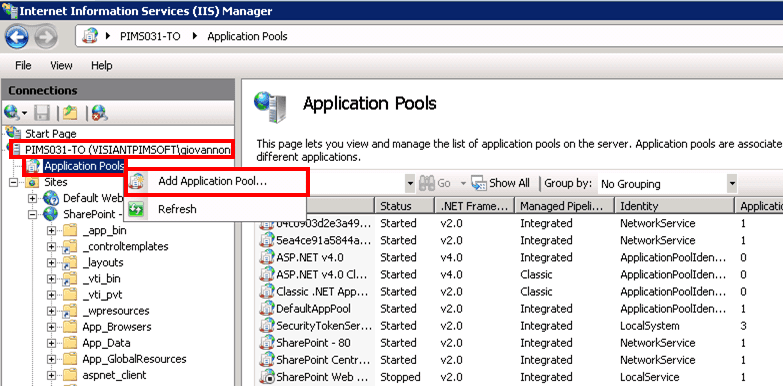Open the View menu

click(61, 65)
